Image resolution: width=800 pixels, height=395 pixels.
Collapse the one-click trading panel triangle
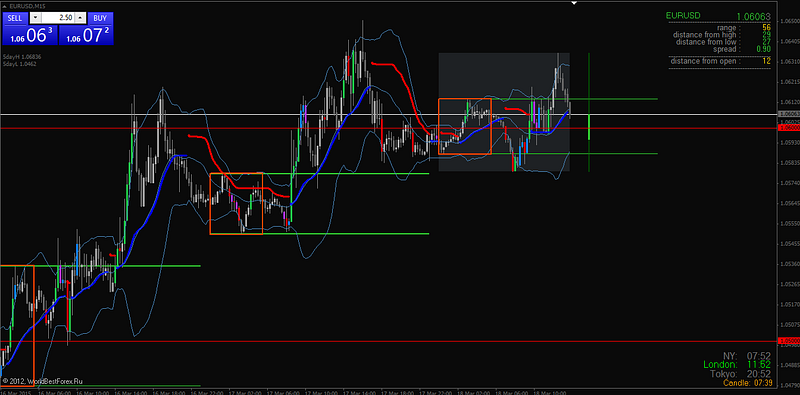pyautogui.click(x=5, y=6)
